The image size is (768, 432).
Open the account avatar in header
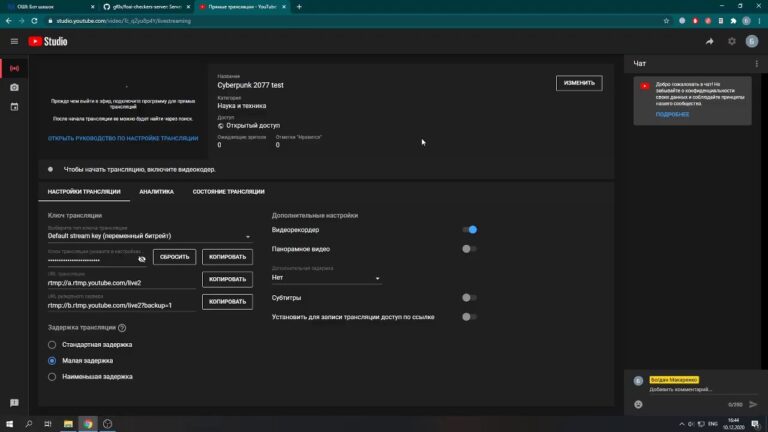[x=752, y=42]
